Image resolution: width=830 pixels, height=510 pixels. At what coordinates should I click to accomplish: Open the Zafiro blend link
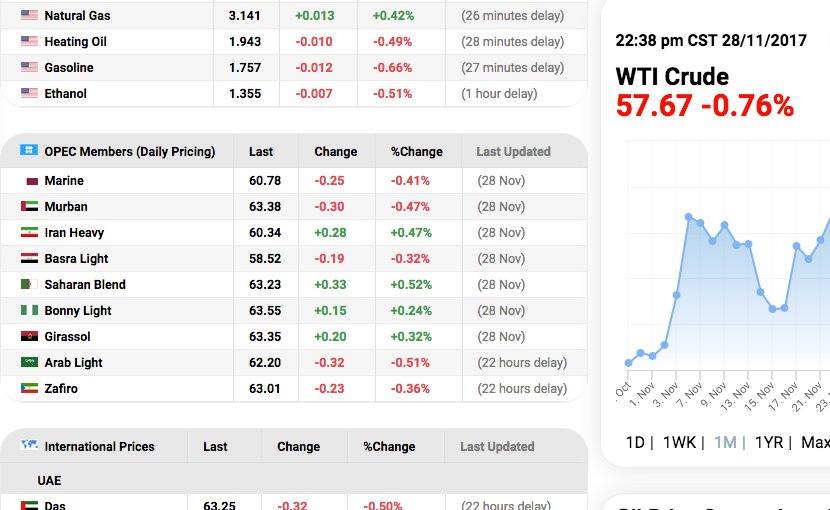[x=61, y=388]
